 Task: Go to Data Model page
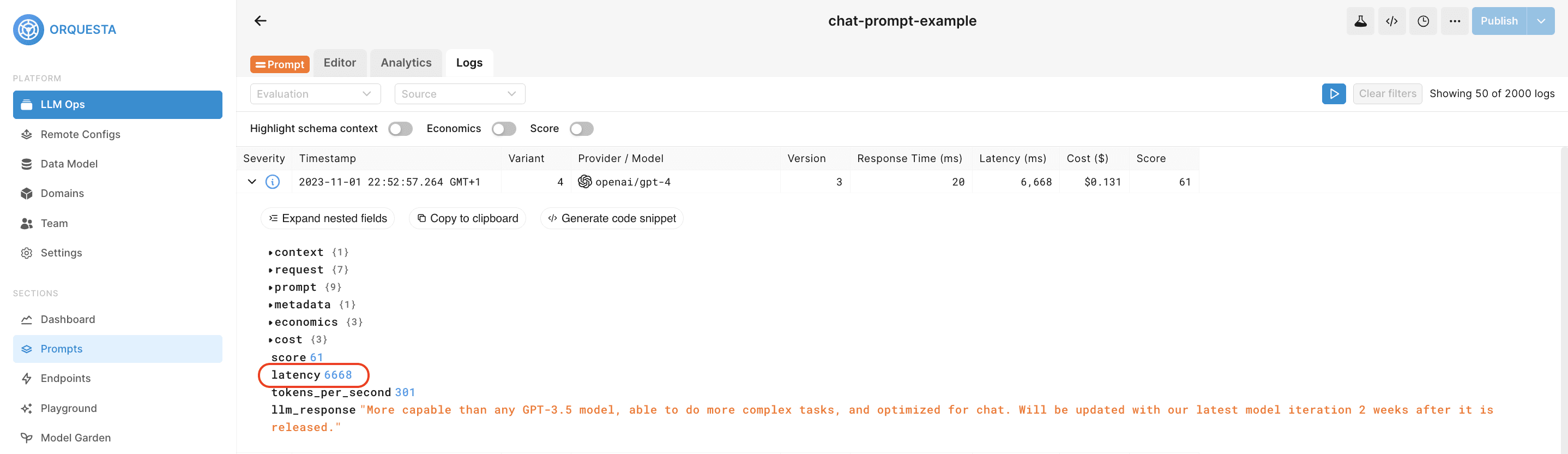point(117,164)
